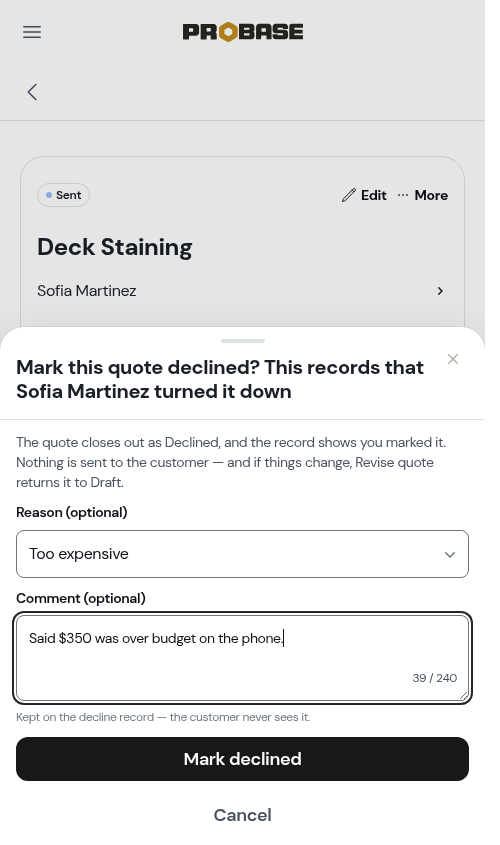Go back using the left chevron
The height and width of the screenshot is (845, 500).
coord(32,92)
